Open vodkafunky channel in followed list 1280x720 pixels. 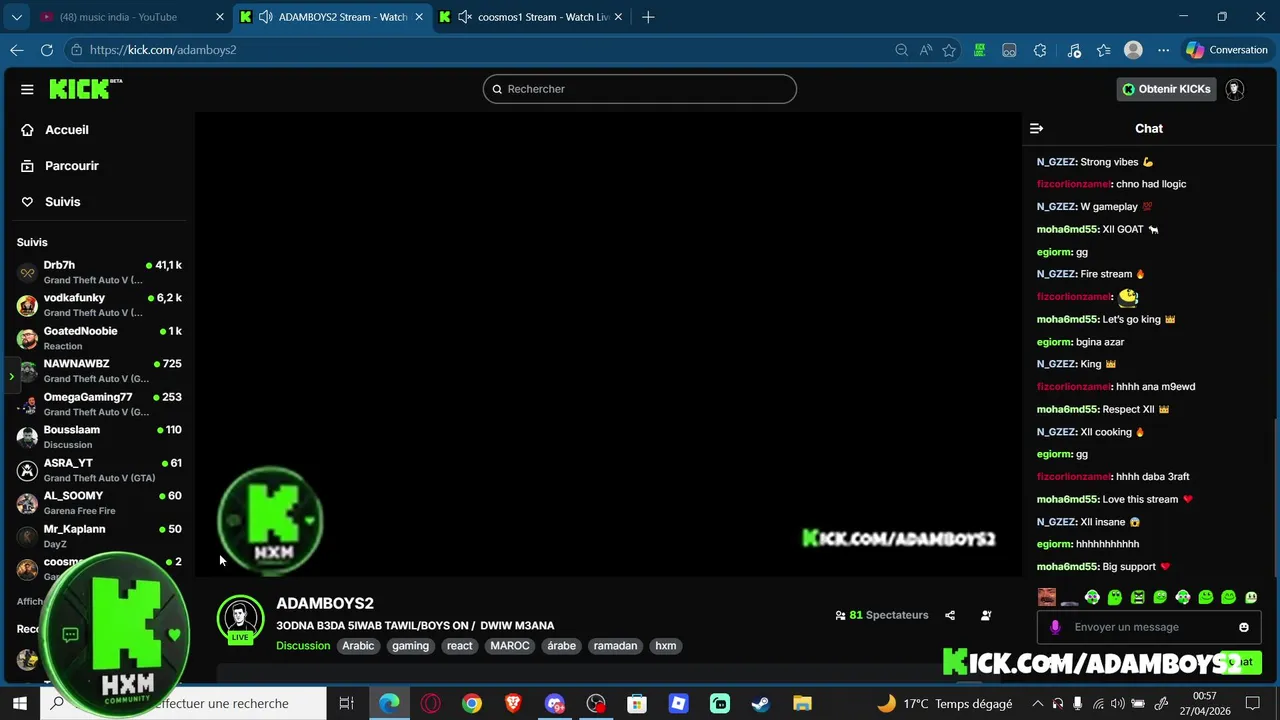(99, 305)
